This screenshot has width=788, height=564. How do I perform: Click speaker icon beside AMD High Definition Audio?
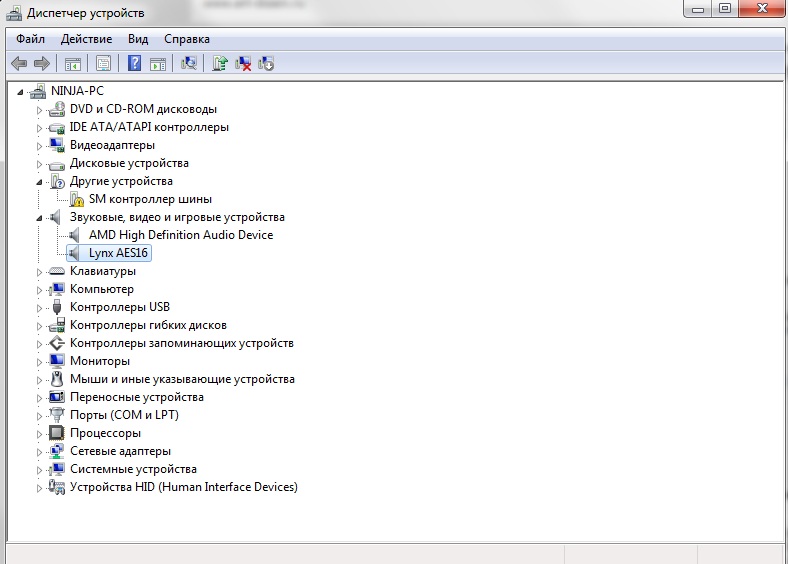tap(74, 235)
